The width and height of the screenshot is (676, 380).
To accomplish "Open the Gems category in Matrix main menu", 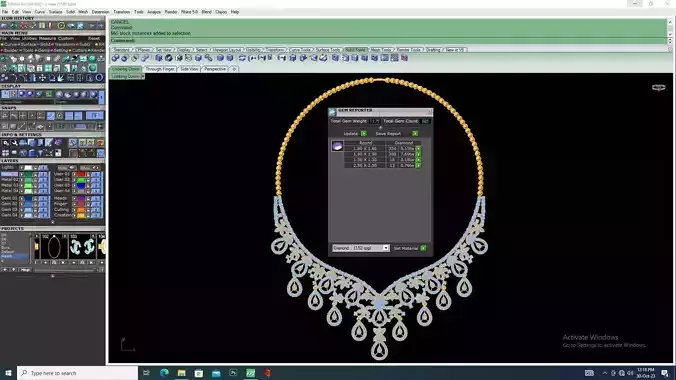I will coord(44,50).
